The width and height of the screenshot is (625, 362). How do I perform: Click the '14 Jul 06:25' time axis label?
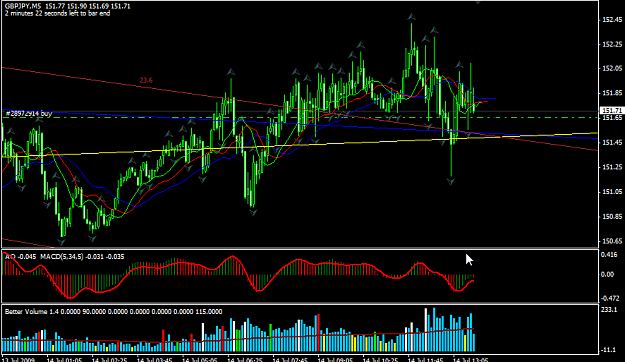(245, 359)
